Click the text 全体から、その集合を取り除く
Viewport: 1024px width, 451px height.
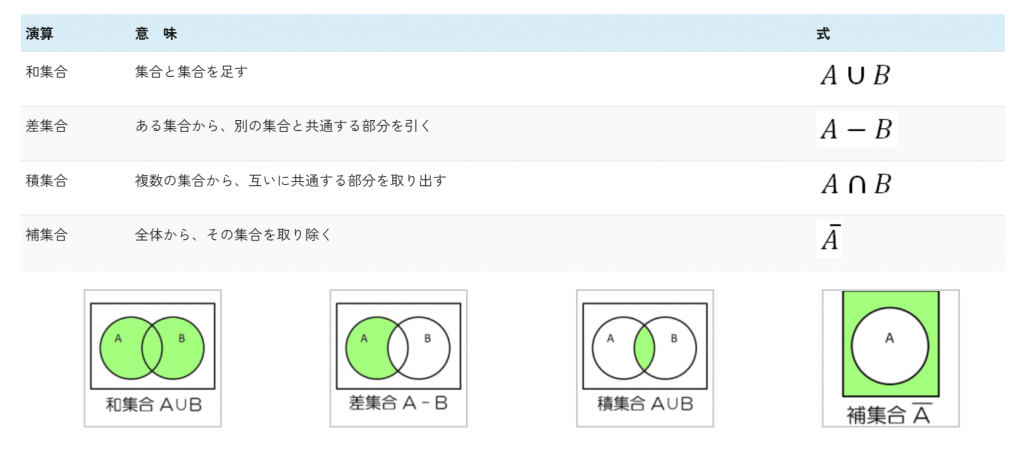click(233, 235)
